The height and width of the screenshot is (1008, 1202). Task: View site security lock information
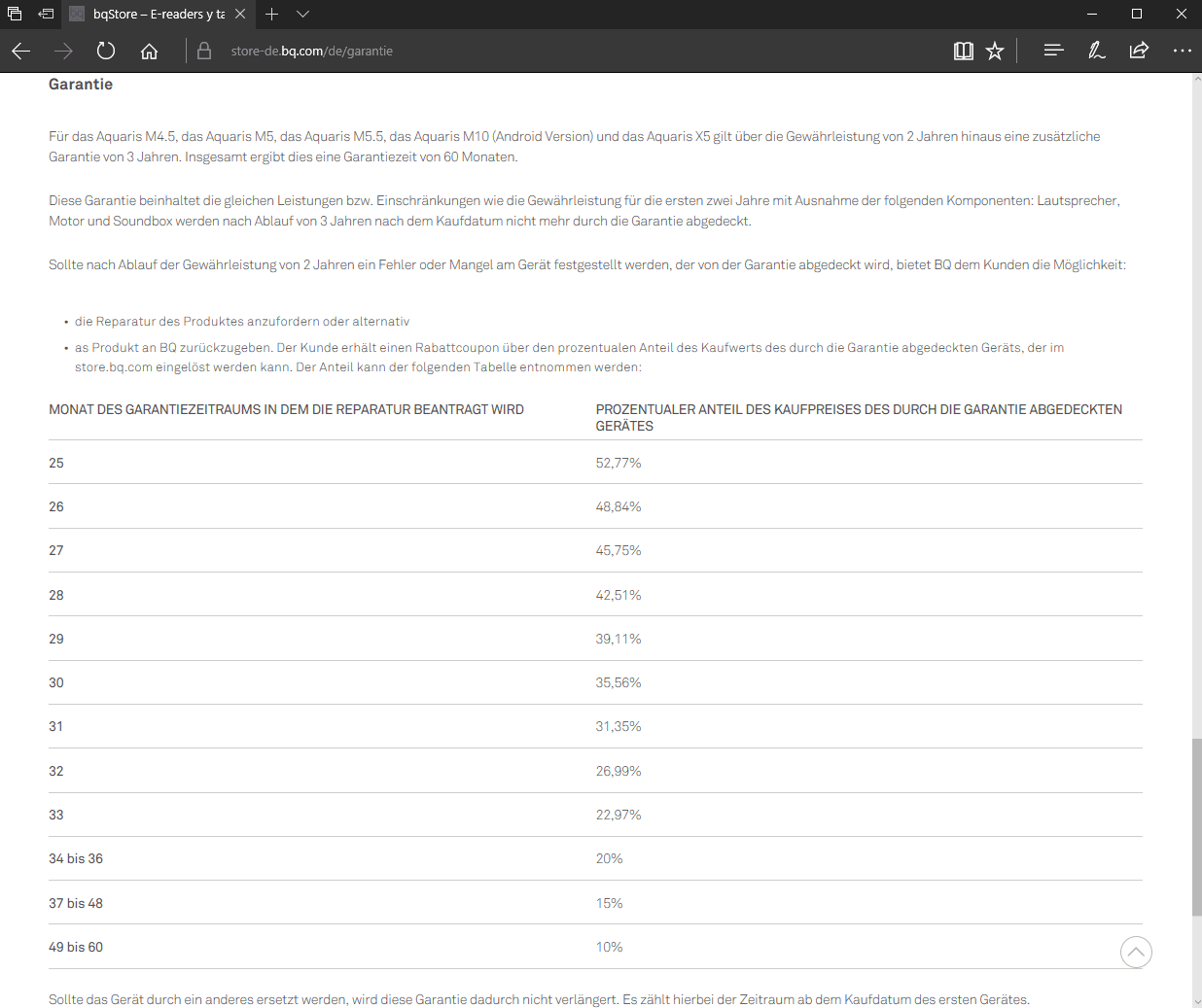(x=204, y=51)
